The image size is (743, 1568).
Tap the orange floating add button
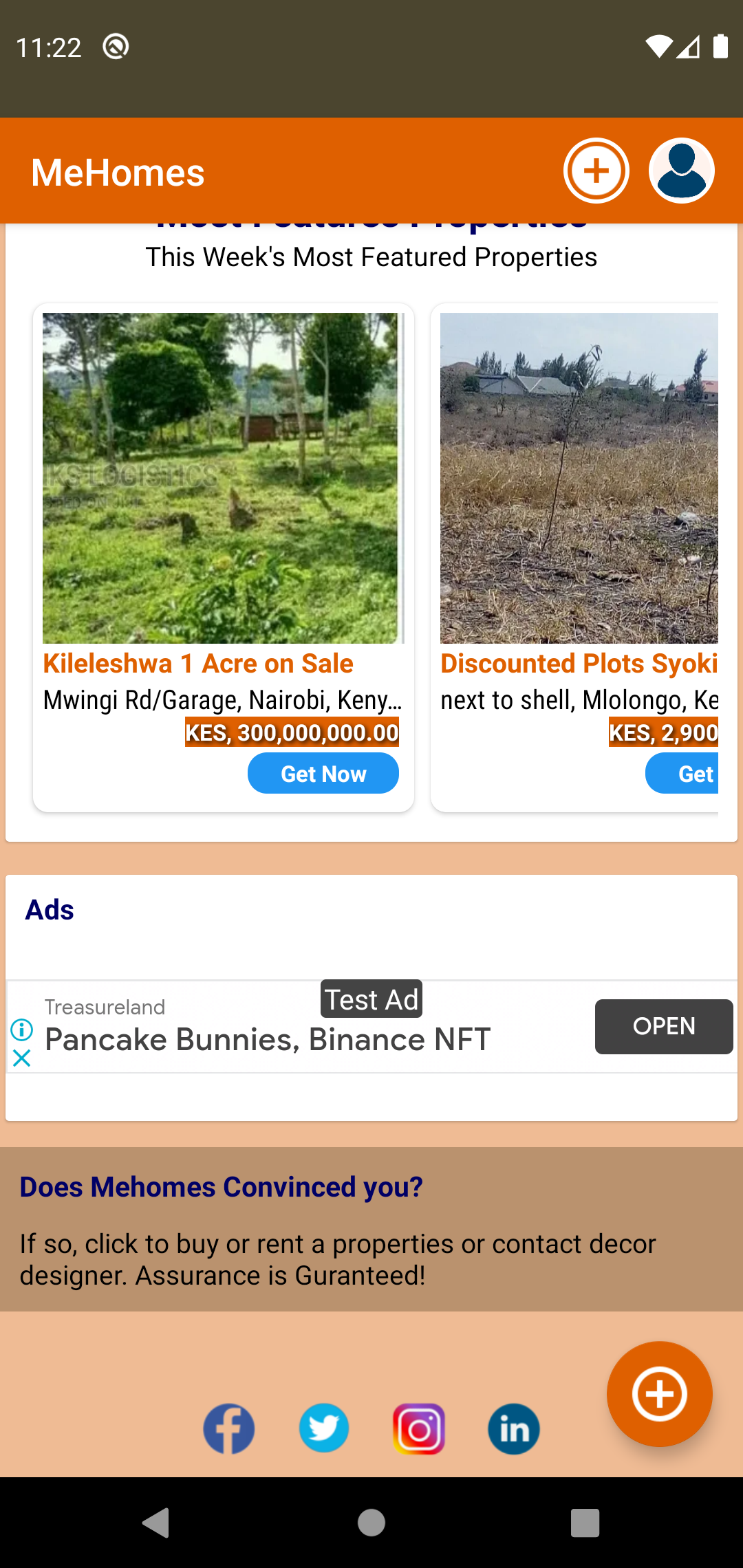click(659, 1394)
